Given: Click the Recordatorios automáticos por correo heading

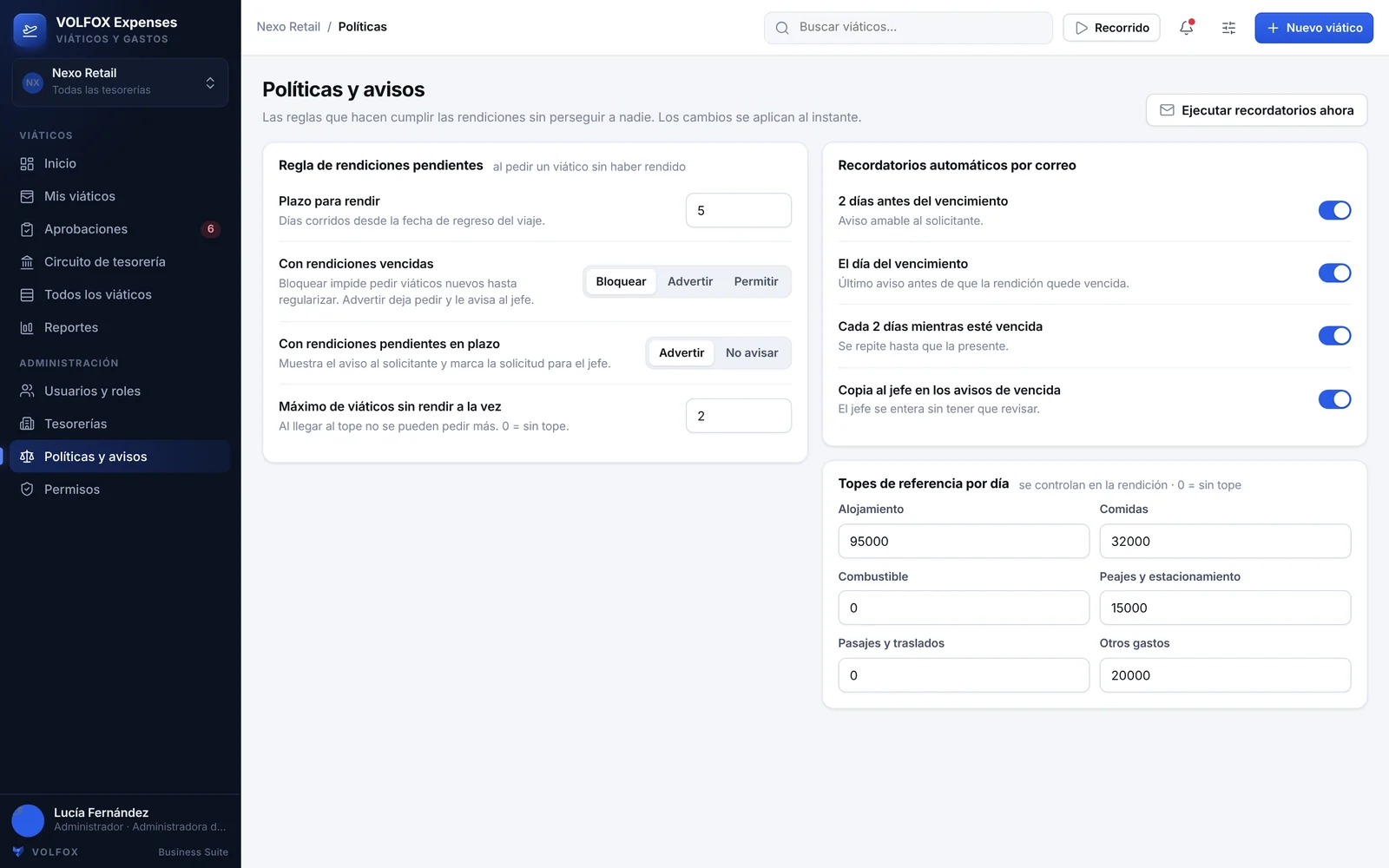Looking at the screenshot, I should click(957, 165).
